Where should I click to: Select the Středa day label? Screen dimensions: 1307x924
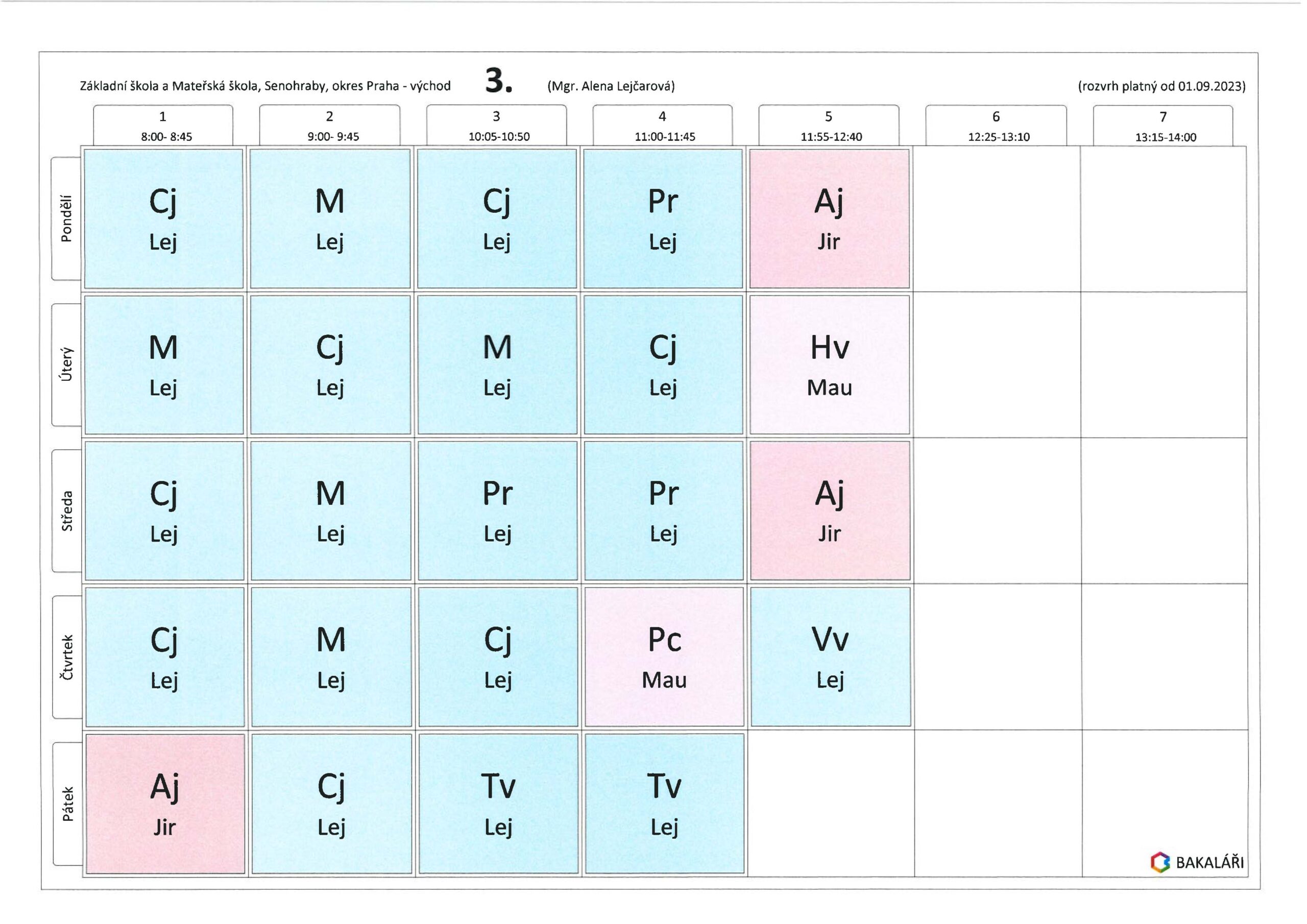click(67, 510)
